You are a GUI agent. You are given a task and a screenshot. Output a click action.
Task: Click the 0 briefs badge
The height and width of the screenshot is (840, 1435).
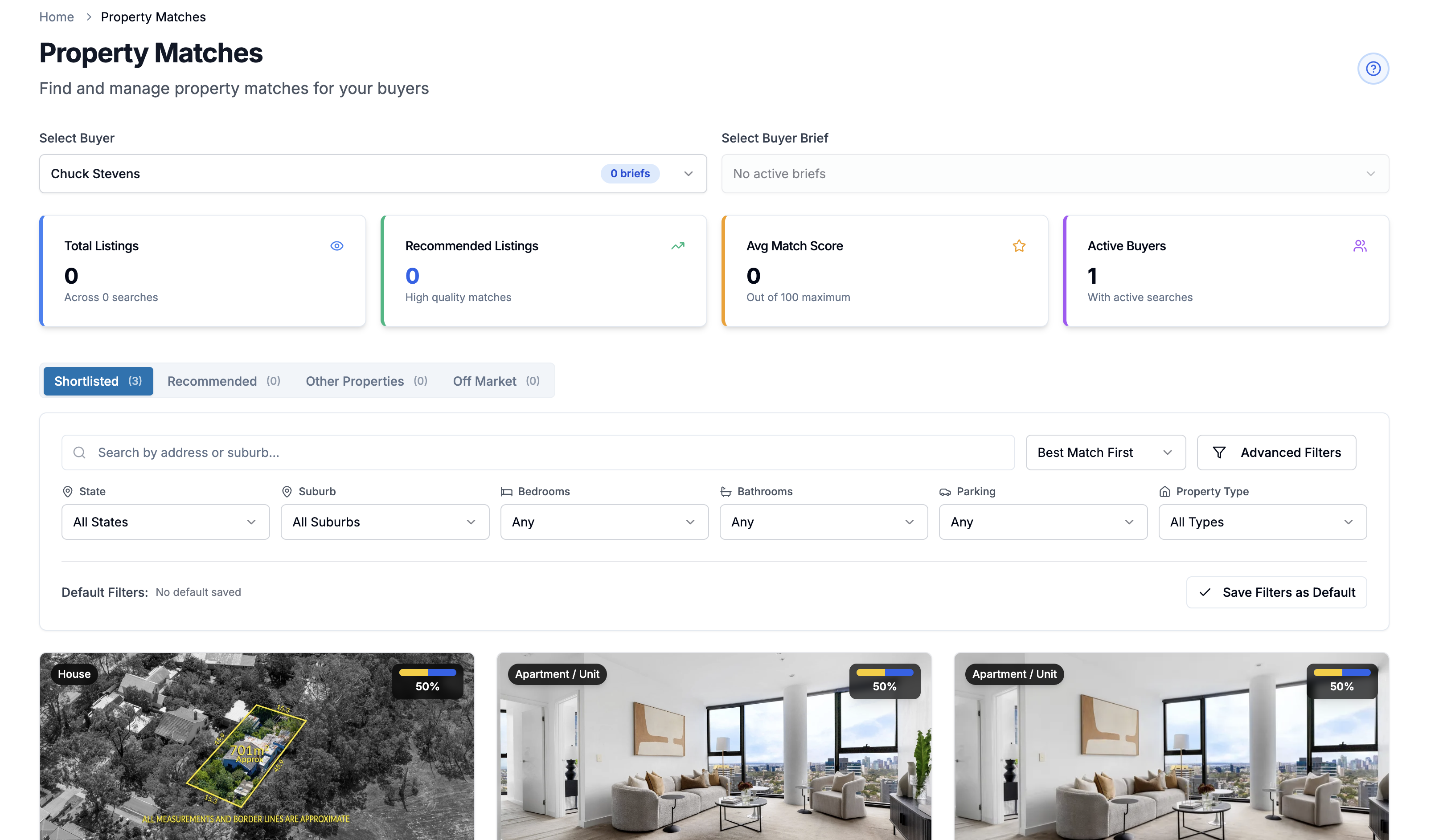coord(630,174)
